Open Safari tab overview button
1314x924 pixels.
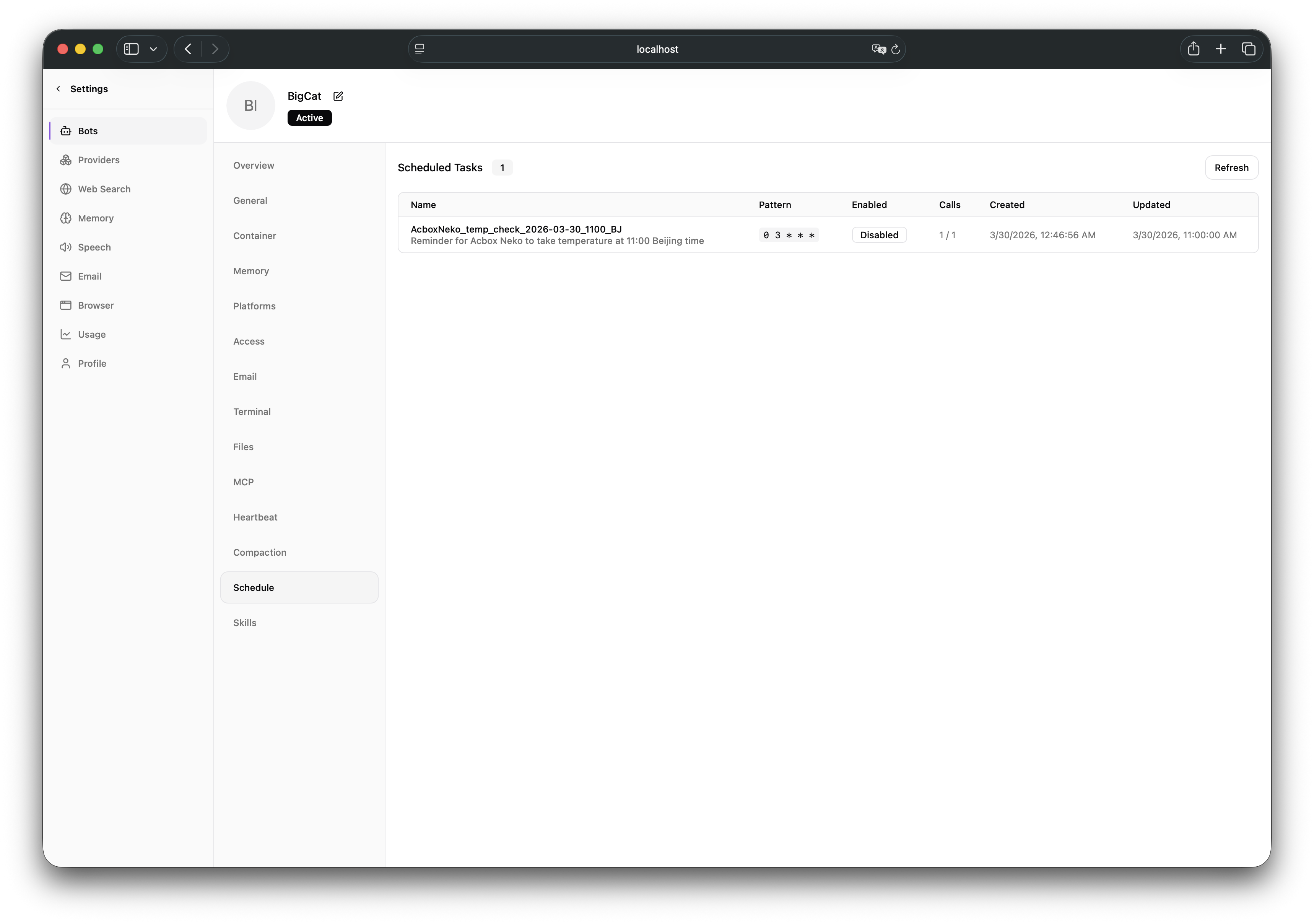(x=1248, y=49)
